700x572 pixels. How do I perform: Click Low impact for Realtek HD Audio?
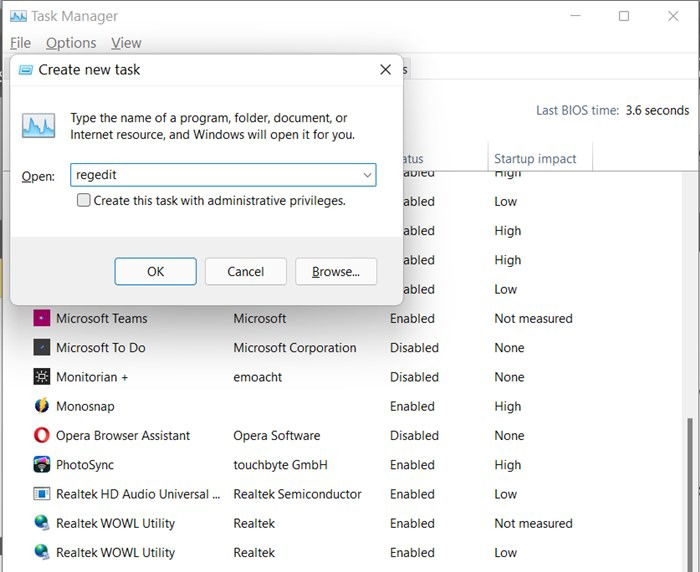click(x=505, y=494)
